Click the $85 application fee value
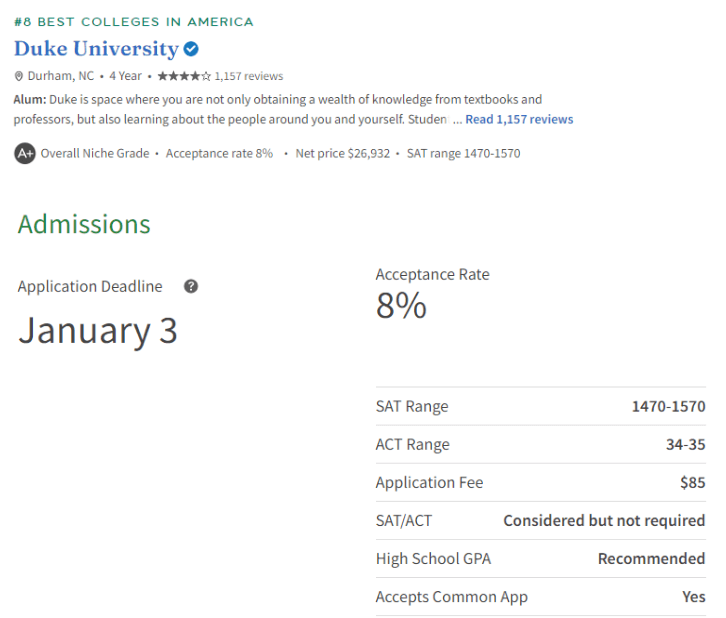Viewport: 726px width, 618px height. click(x=693, y=482)
